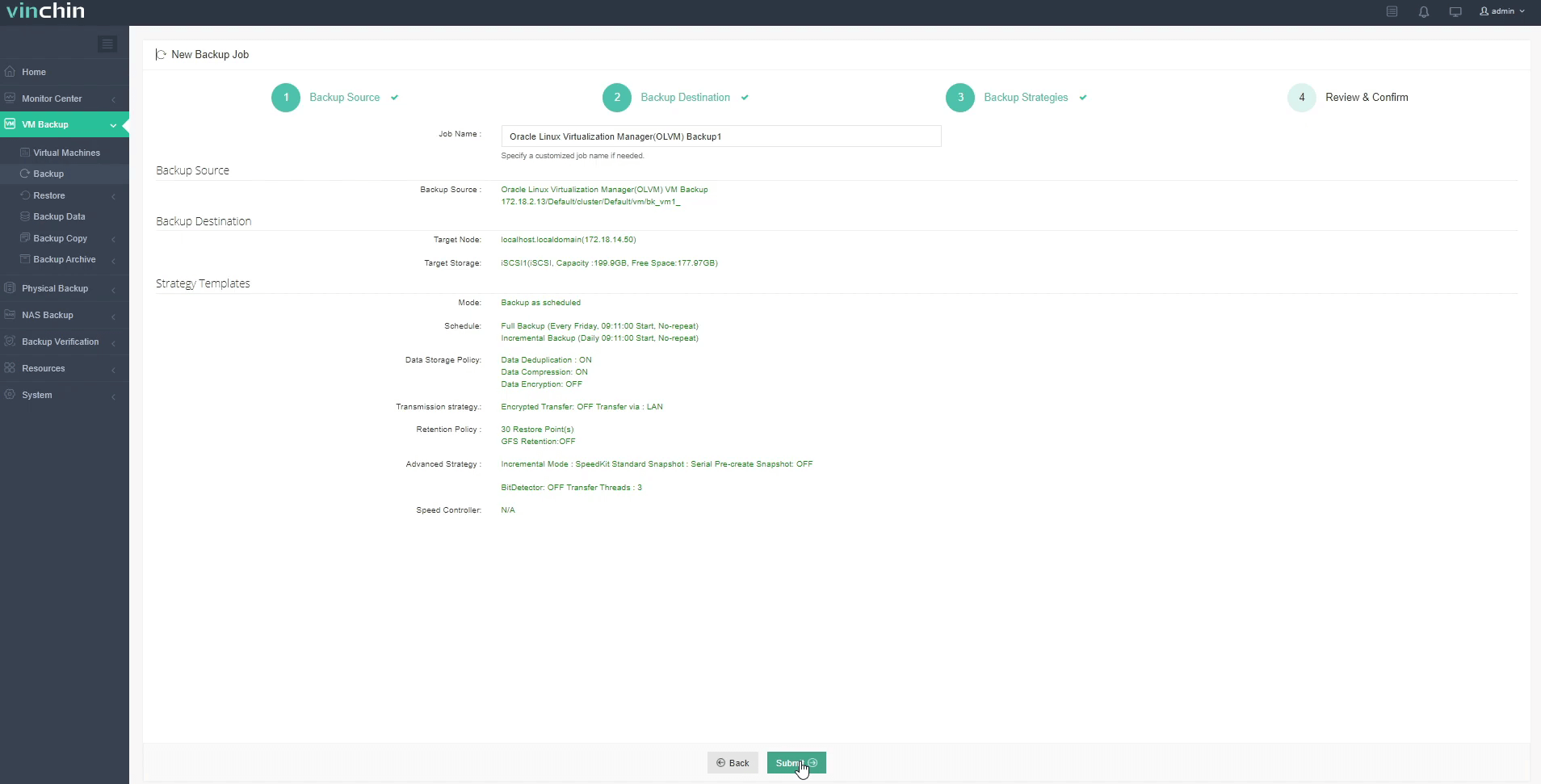1541x784 pixels.
Task: Click the System gear icon
Action: pyautogui.click(x=10, y=394)
